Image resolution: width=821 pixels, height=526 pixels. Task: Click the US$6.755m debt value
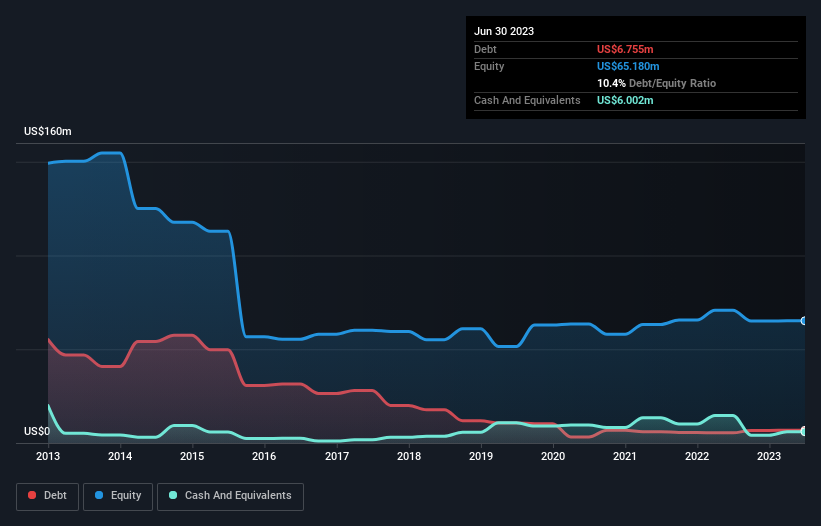[625, 49]
